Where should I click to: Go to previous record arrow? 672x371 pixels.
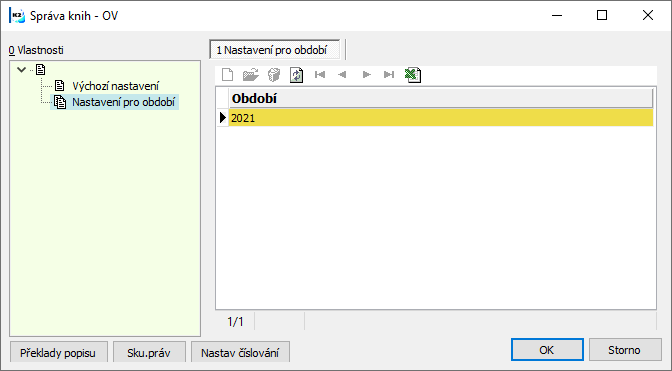pyautogui.click(x=342, y=75)
